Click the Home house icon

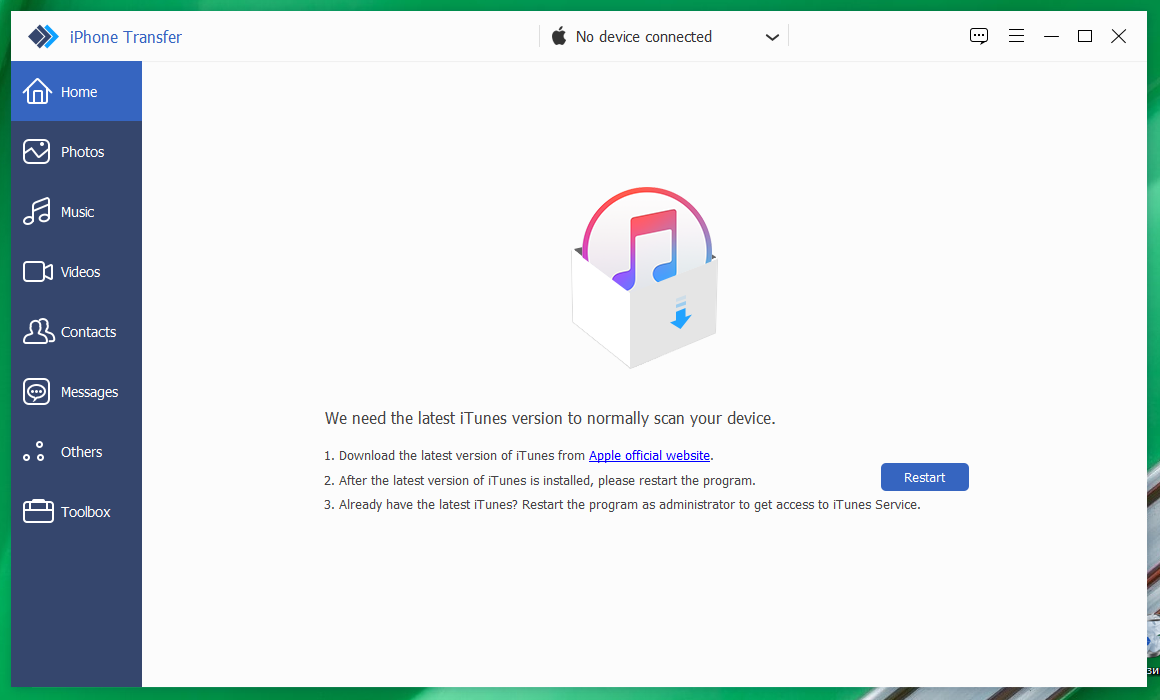coord(37,92)
